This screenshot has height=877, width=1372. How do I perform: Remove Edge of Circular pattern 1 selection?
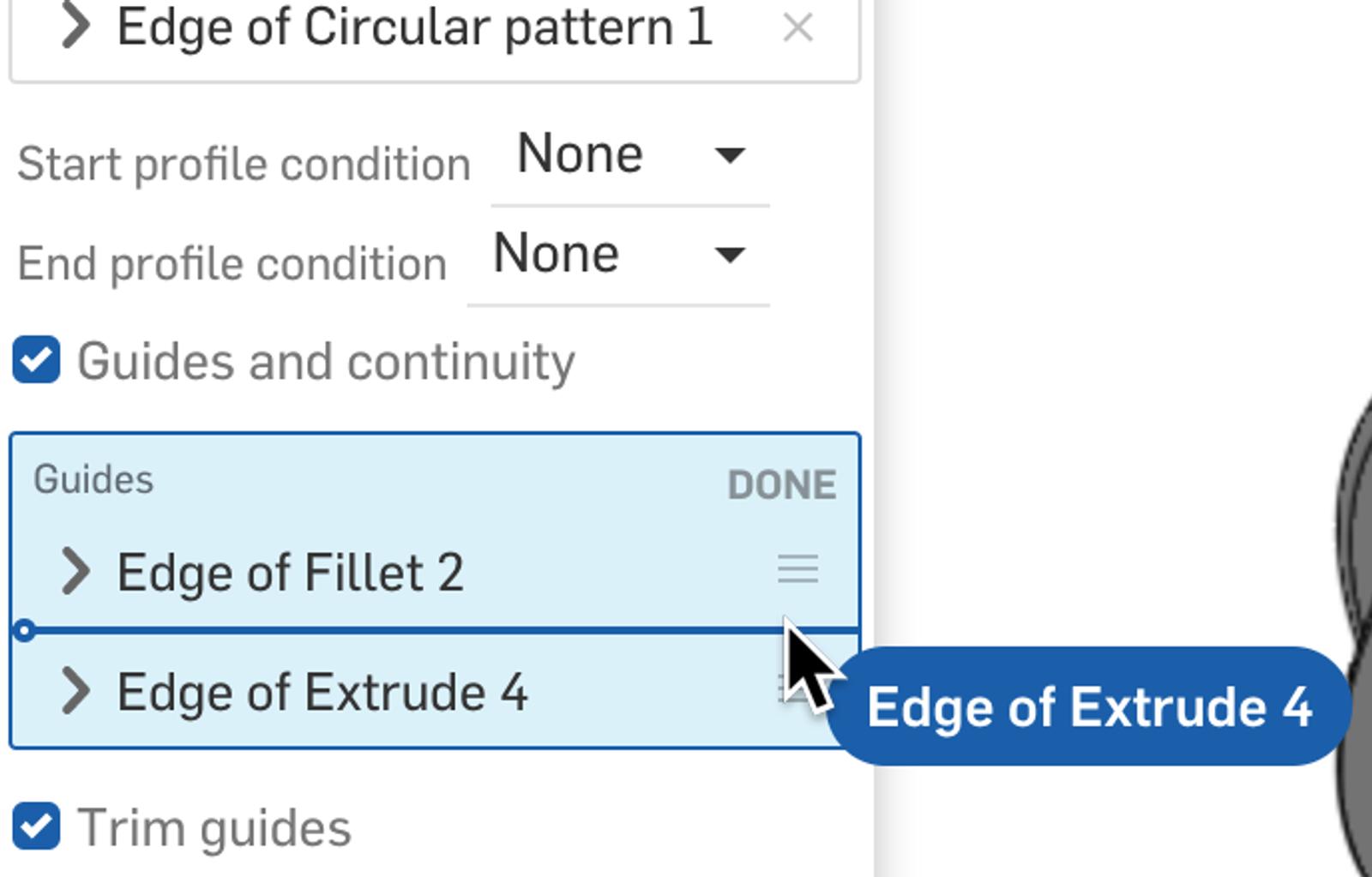797,28
